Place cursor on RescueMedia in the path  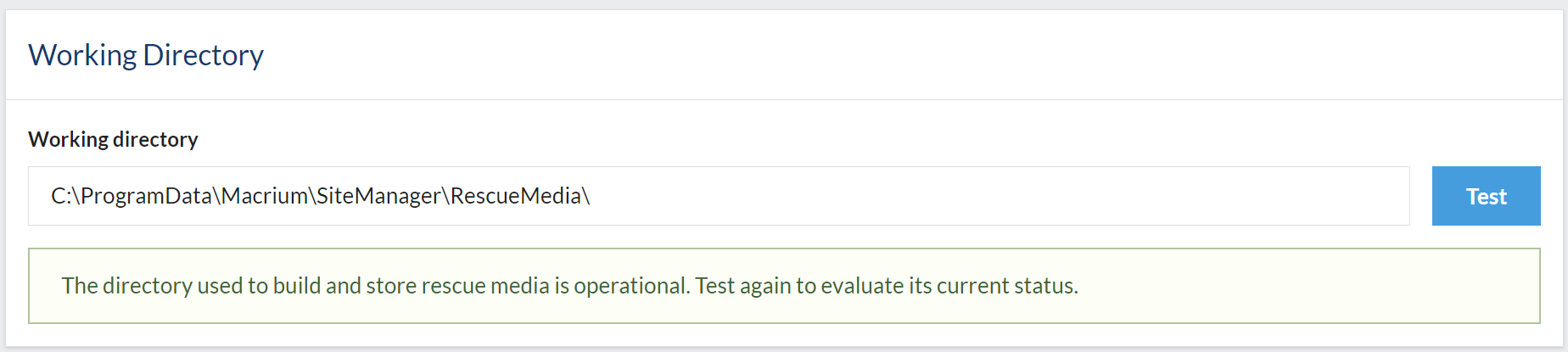coord(515,196)
